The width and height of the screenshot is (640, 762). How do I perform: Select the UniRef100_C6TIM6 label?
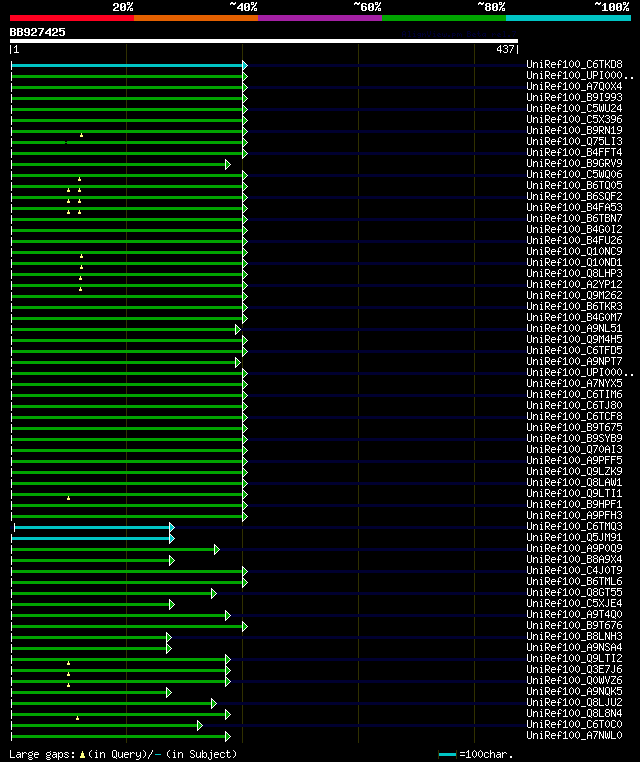pyautogui.click(x=574, y=395)
